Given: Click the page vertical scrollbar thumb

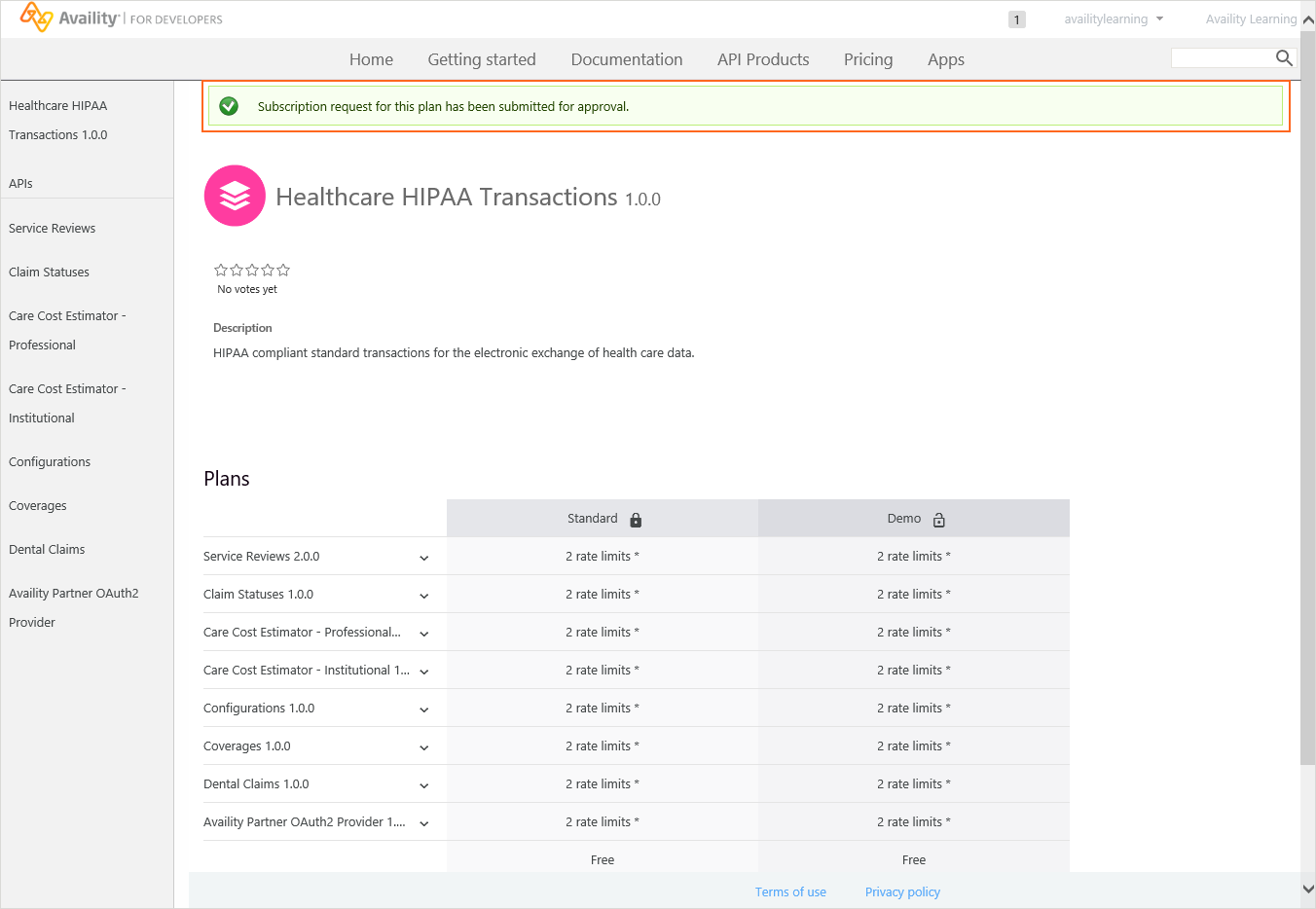Looking at the screenshot, I should click(x=1307, y=397).
